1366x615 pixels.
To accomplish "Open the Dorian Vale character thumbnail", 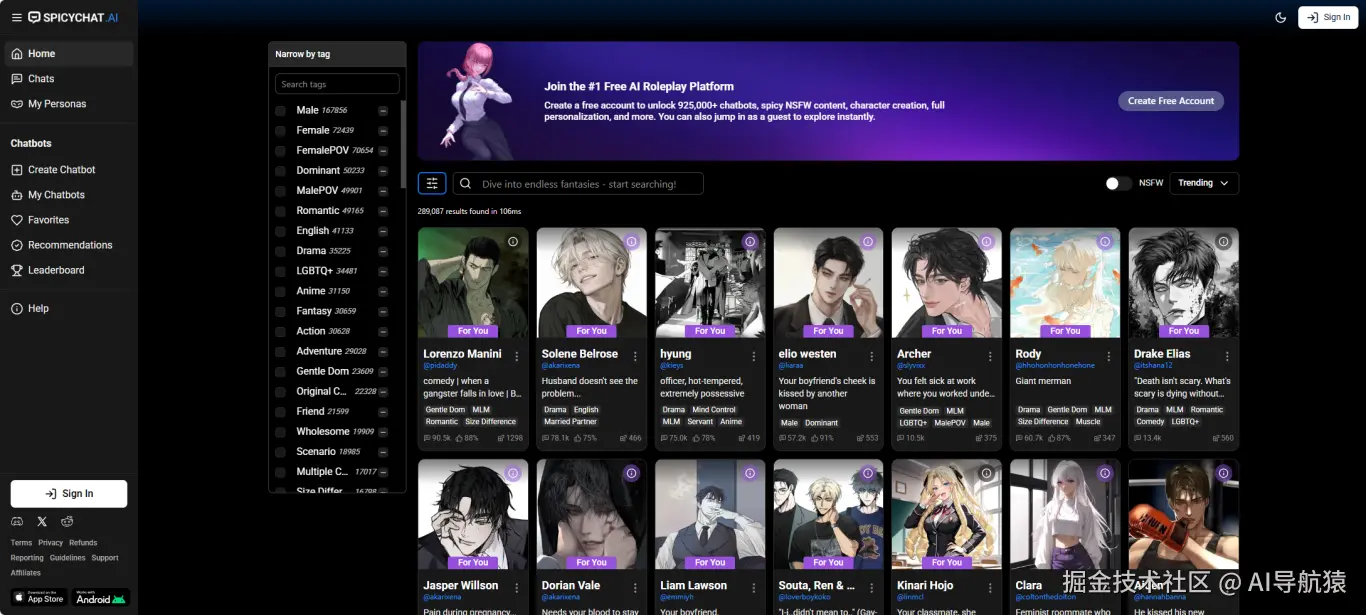I will (591, 514).
